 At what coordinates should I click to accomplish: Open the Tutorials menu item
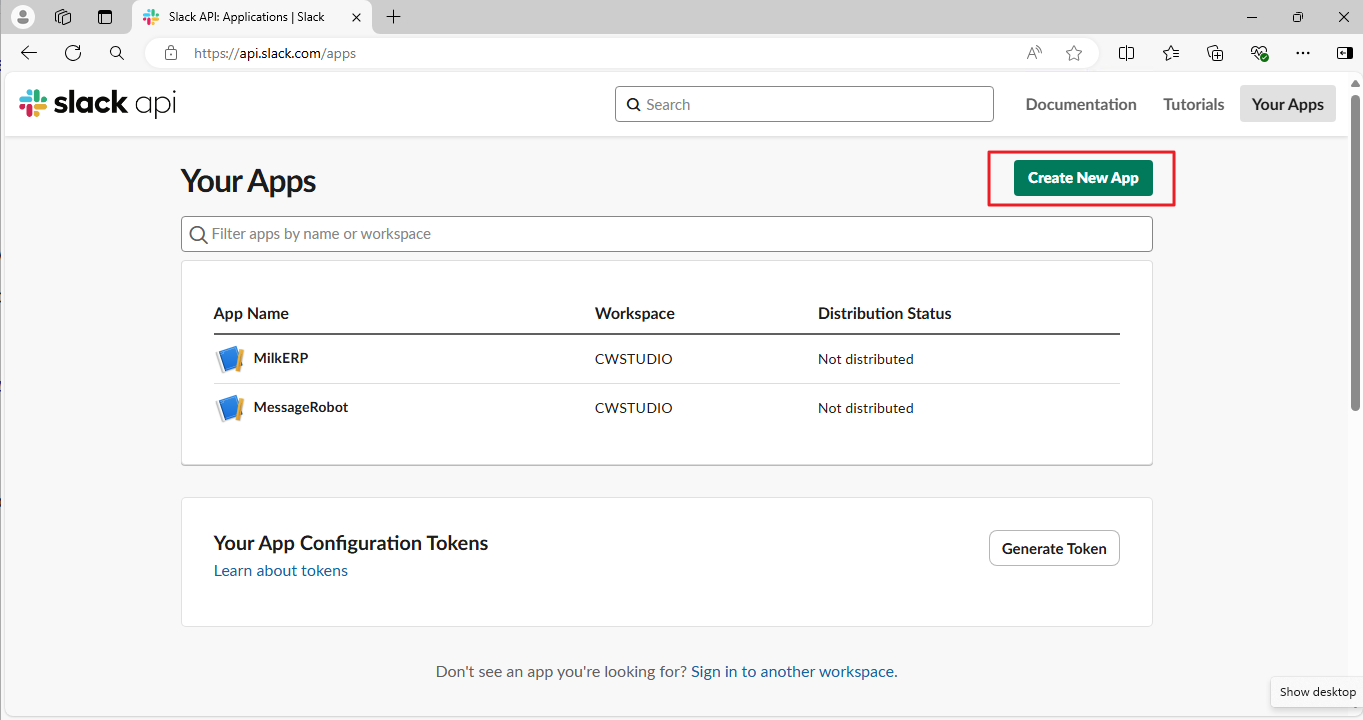tap(1193, 104)
